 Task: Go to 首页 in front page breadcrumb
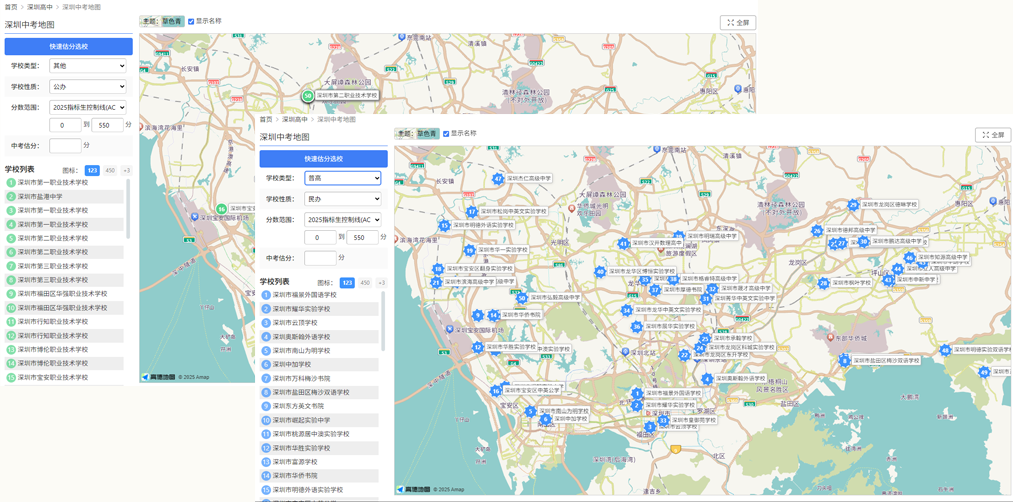point(266,120)
